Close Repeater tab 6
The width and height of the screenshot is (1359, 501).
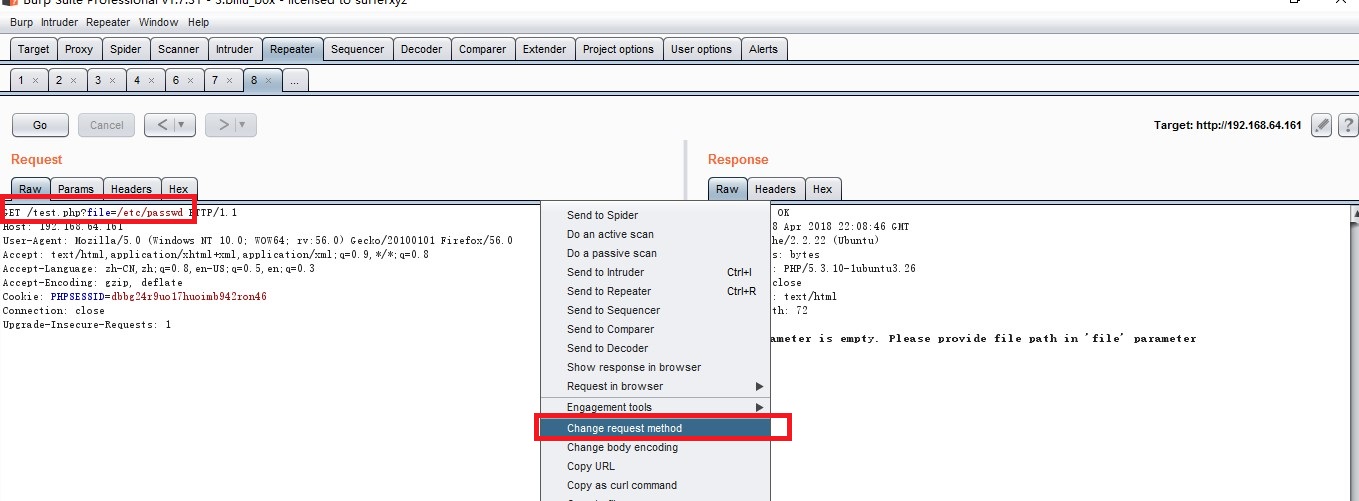(x=190, y=81)
